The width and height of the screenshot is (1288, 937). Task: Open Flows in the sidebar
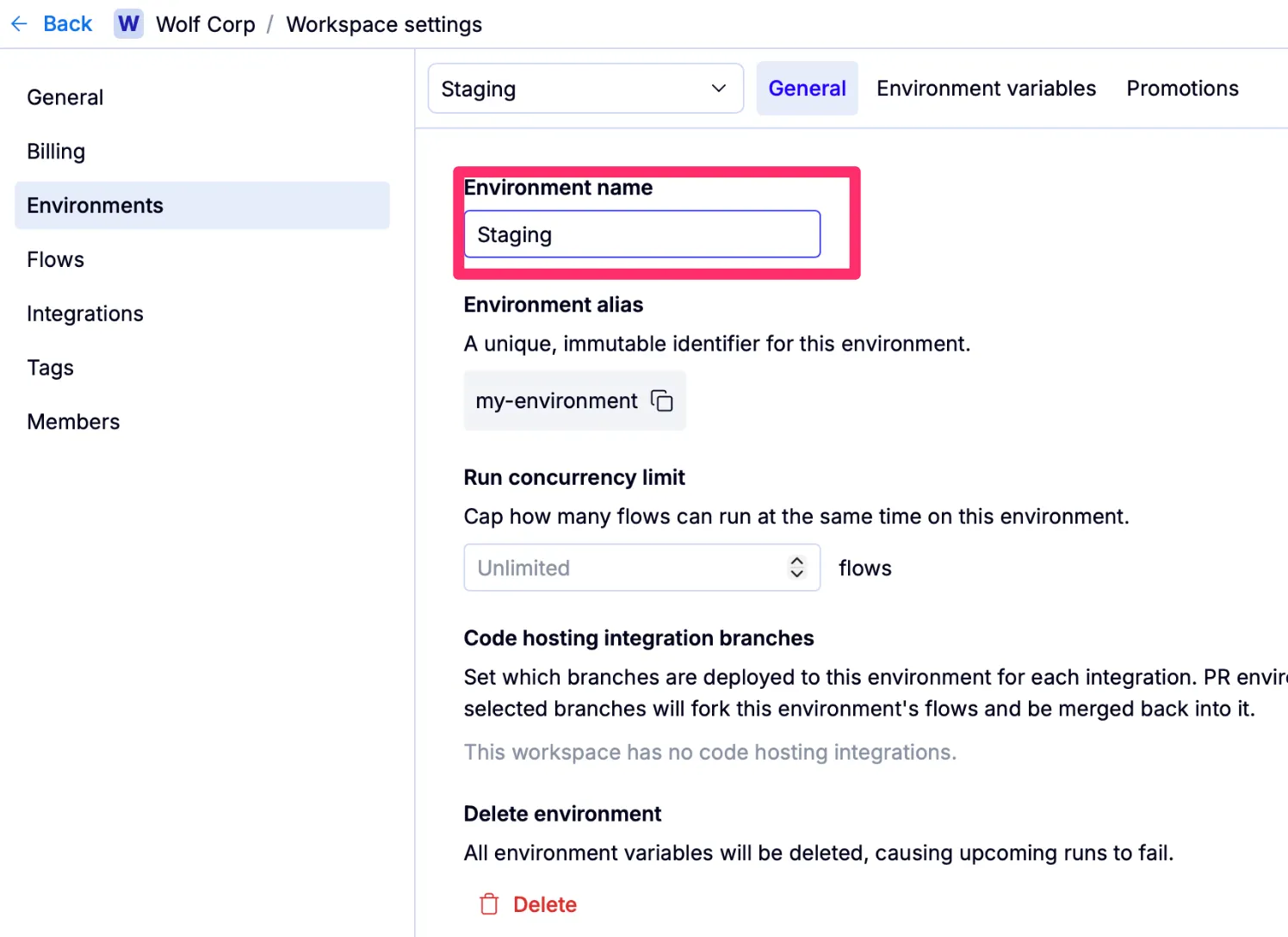[x=56, y=259]
